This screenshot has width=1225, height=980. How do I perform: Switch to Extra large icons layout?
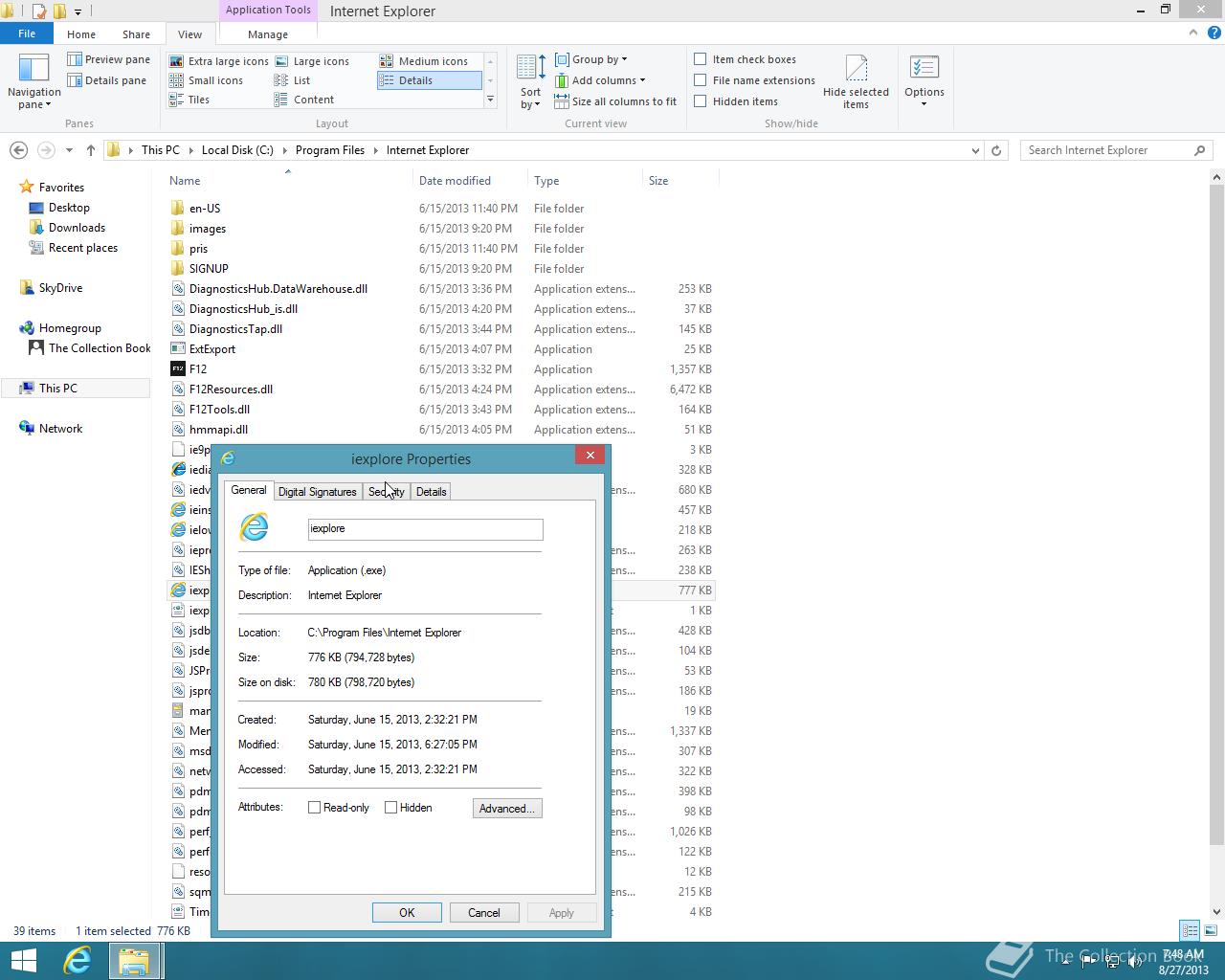tap(219, 61)
